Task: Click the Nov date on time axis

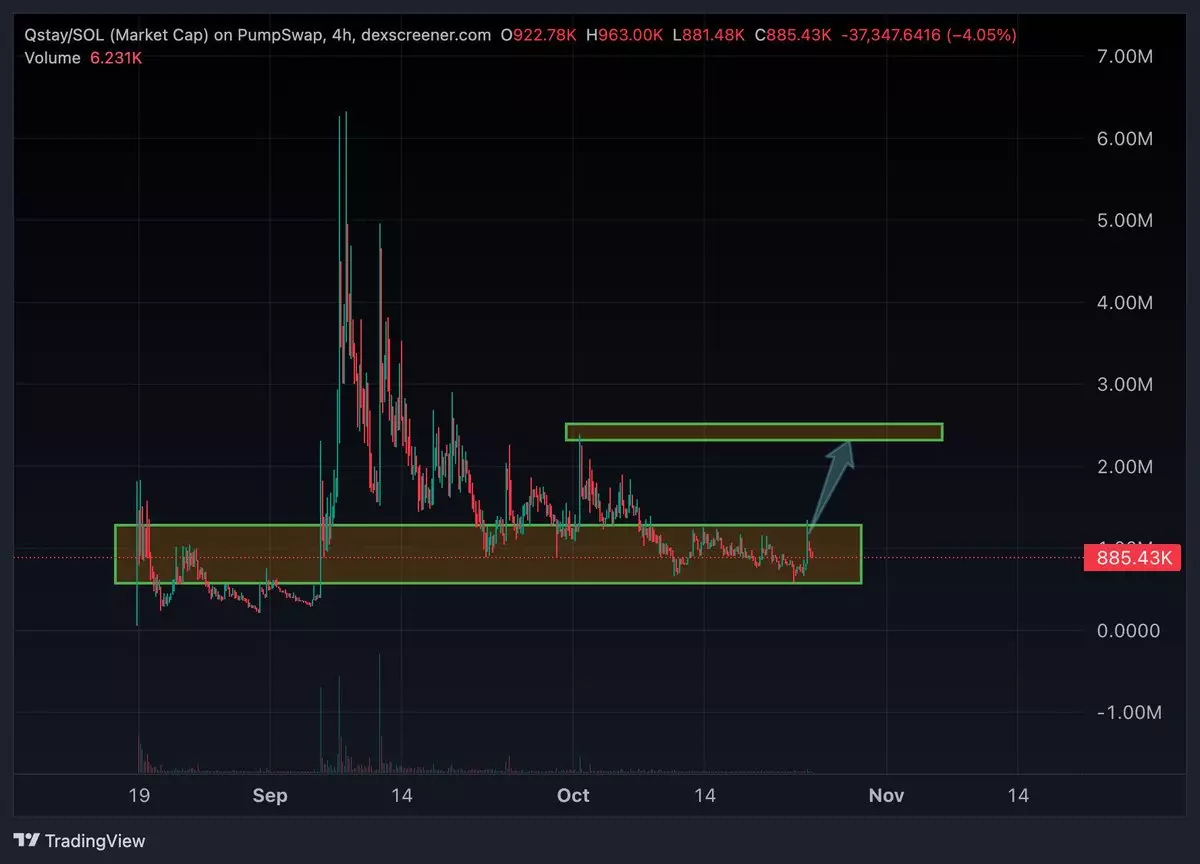Action: tap(886, 796)
